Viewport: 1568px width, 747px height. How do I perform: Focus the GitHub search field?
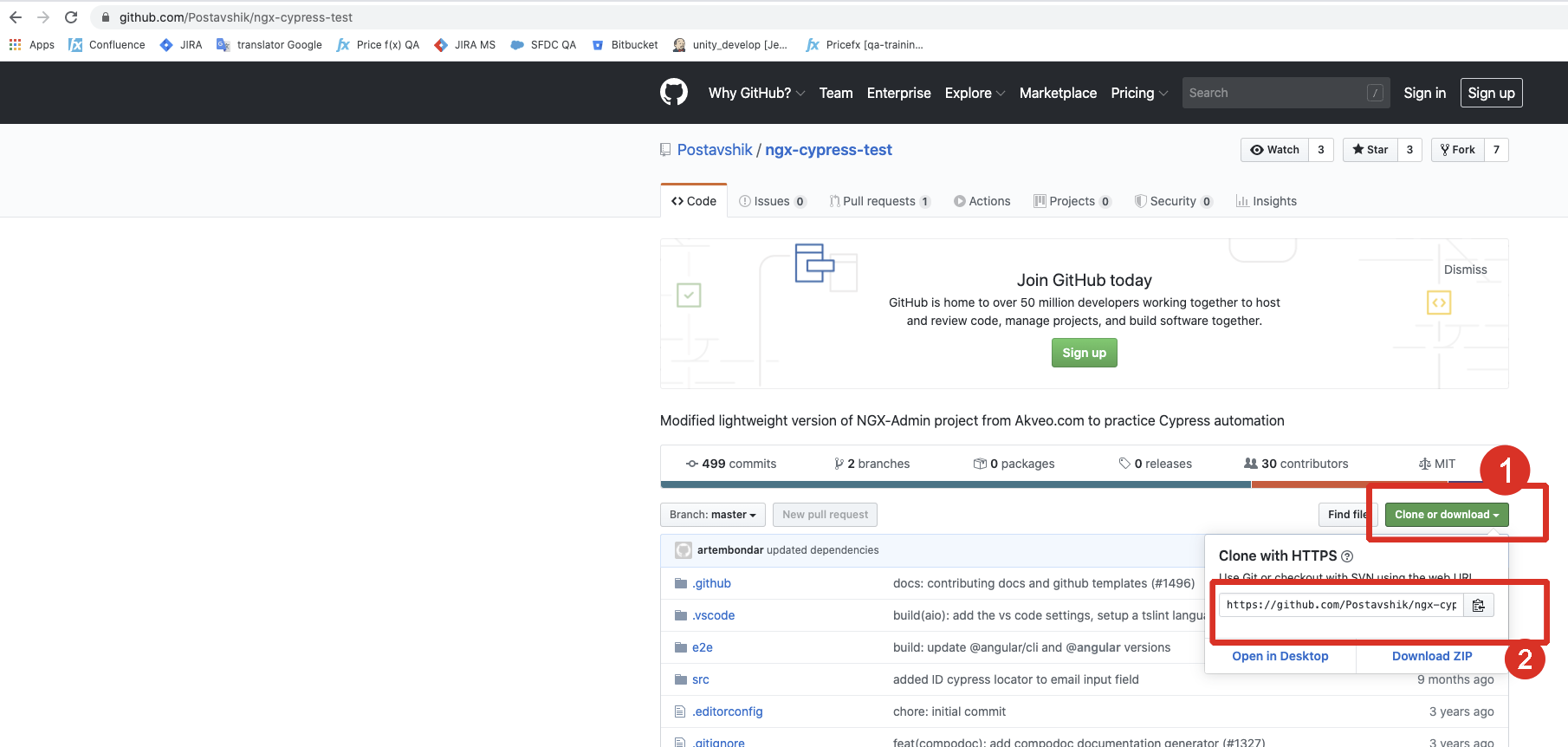(x=1273, y=93)
